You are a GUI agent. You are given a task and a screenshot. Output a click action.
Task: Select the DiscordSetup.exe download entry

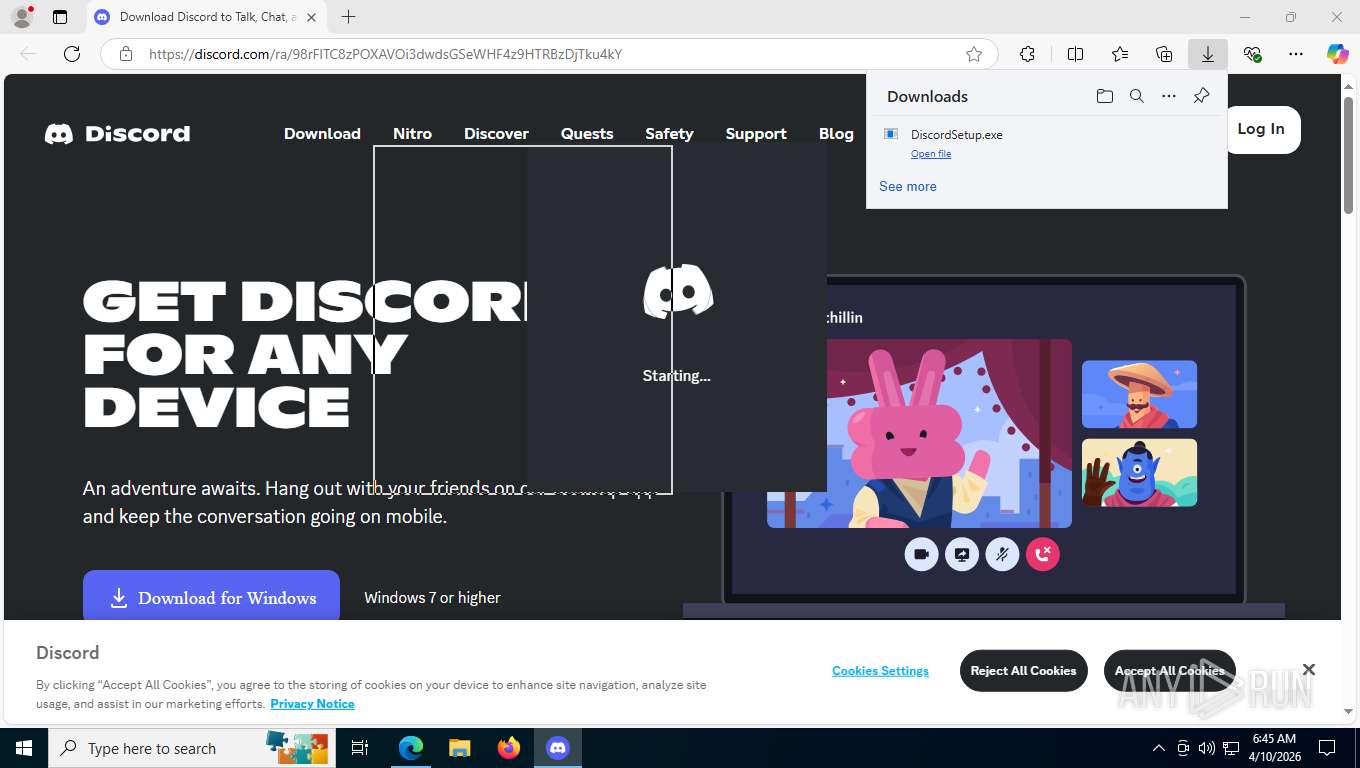pyautogui.click(x=1047, y=143)
